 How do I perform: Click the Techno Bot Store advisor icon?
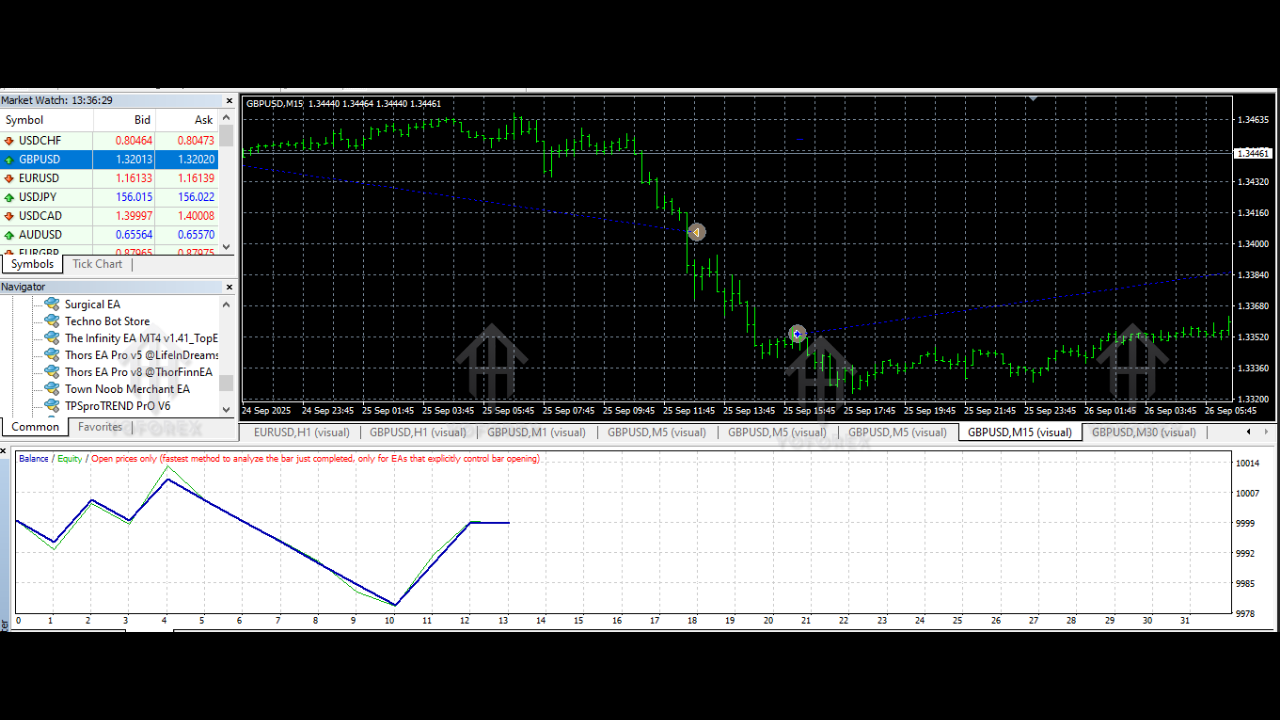(52, 321)
